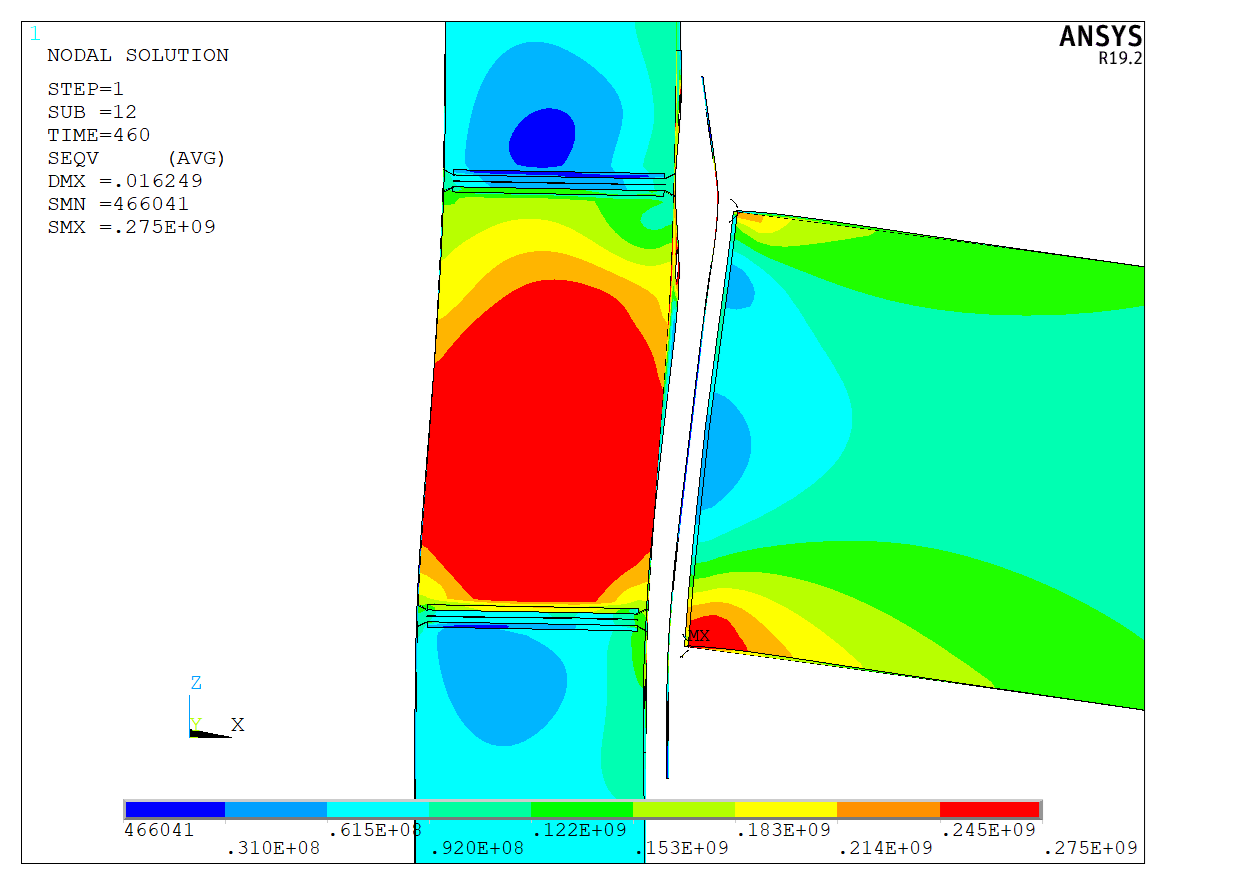This screenshot has width=1234, height=885.
Task: Click the orange legend color band
Action: point(888,809)
